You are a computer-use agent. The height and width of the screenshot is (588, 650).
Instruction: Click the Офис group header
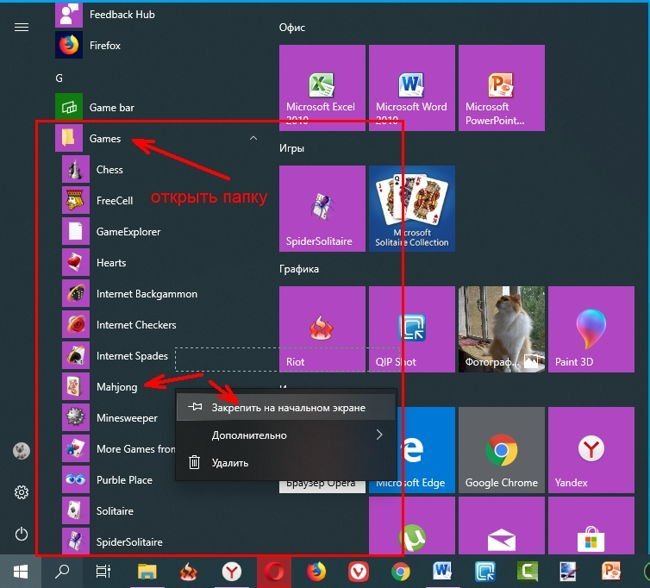(292, 27)
